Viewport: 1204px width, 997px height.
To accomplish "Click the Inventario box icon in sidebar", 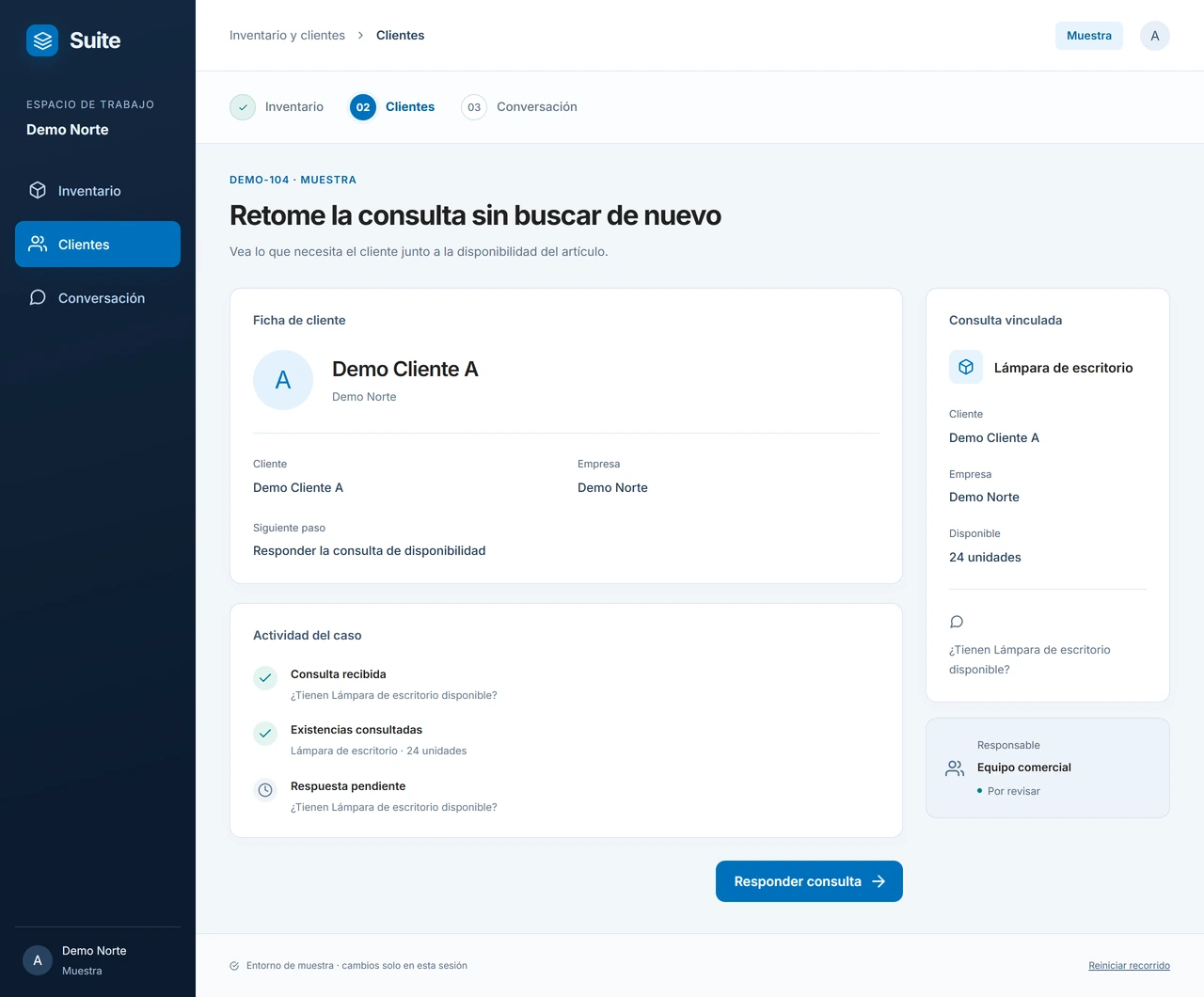I will [38, 190].
